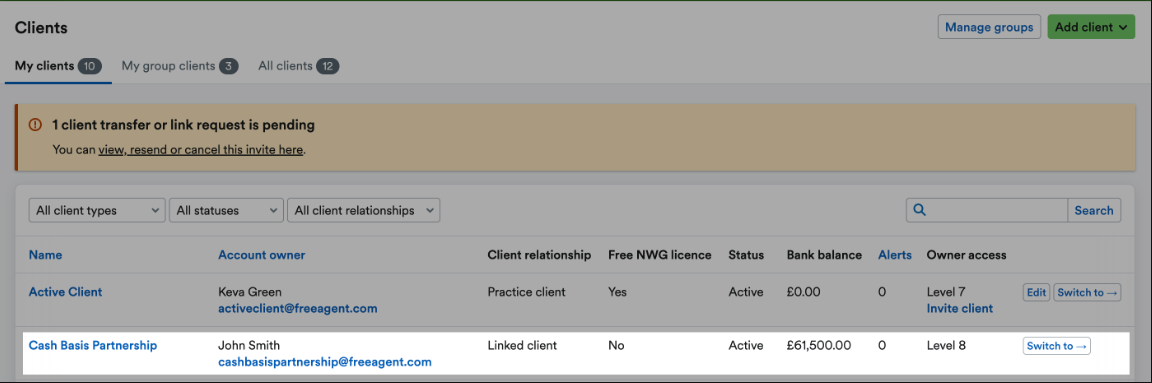Click cashbasispartnership@freeagent.com email link
The height and width of the screenshot is (383, 1152).
[x=325, y=362]
